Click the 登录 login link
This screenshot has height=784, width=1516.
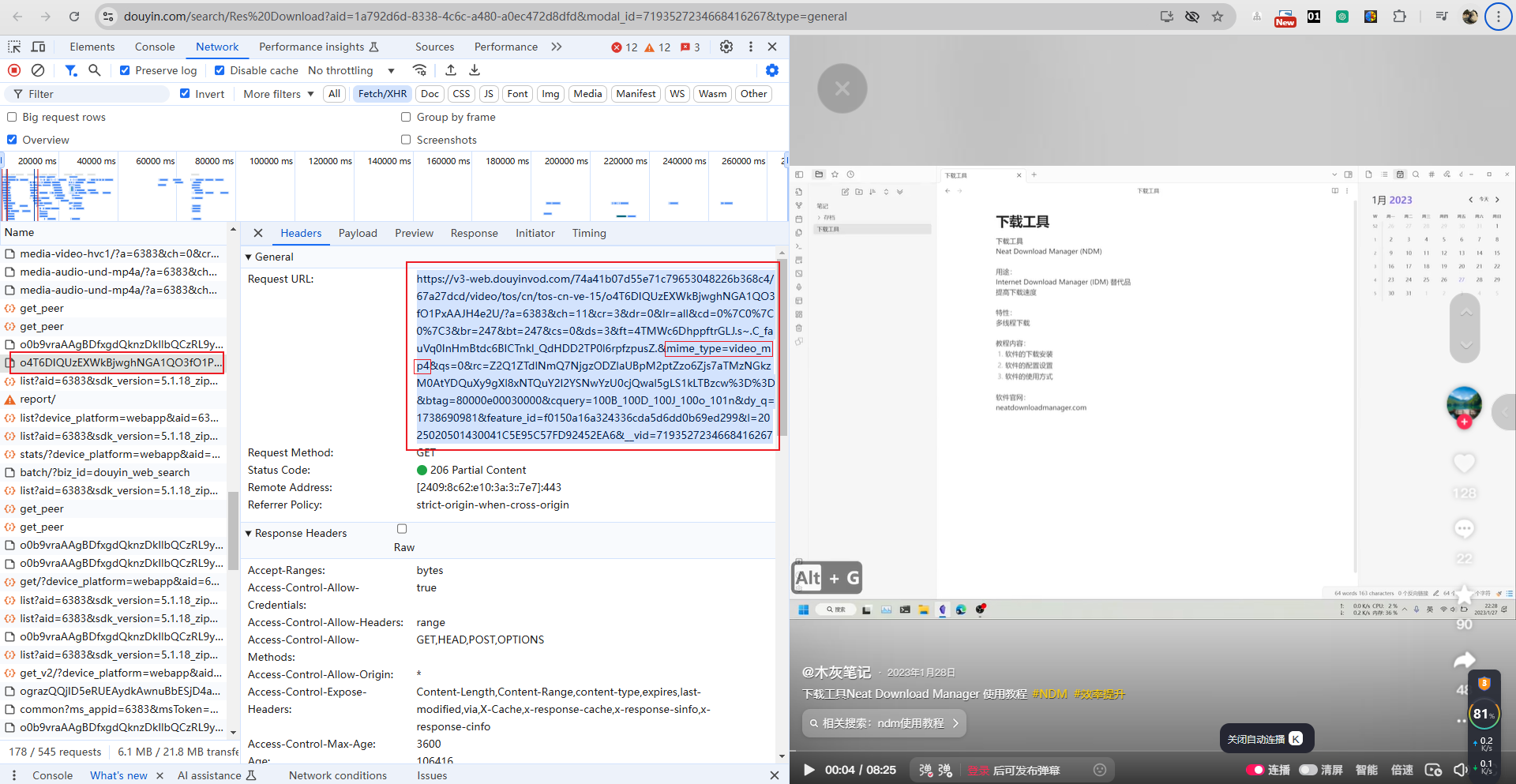[979, 771]
